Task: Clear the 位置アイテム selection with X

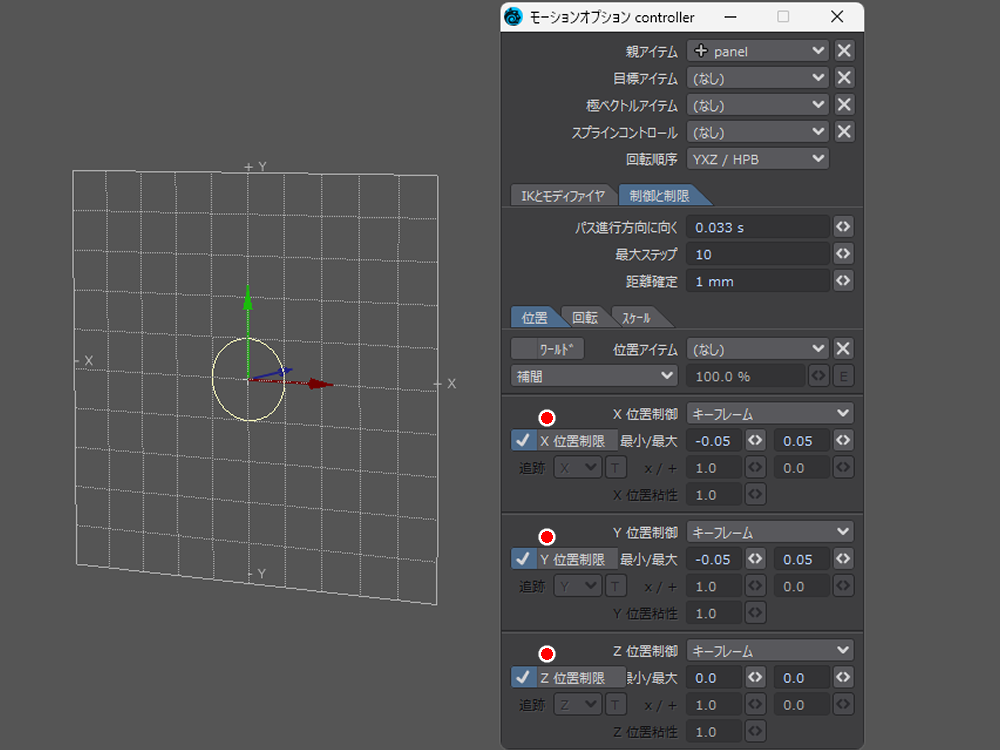Action: 843,349
